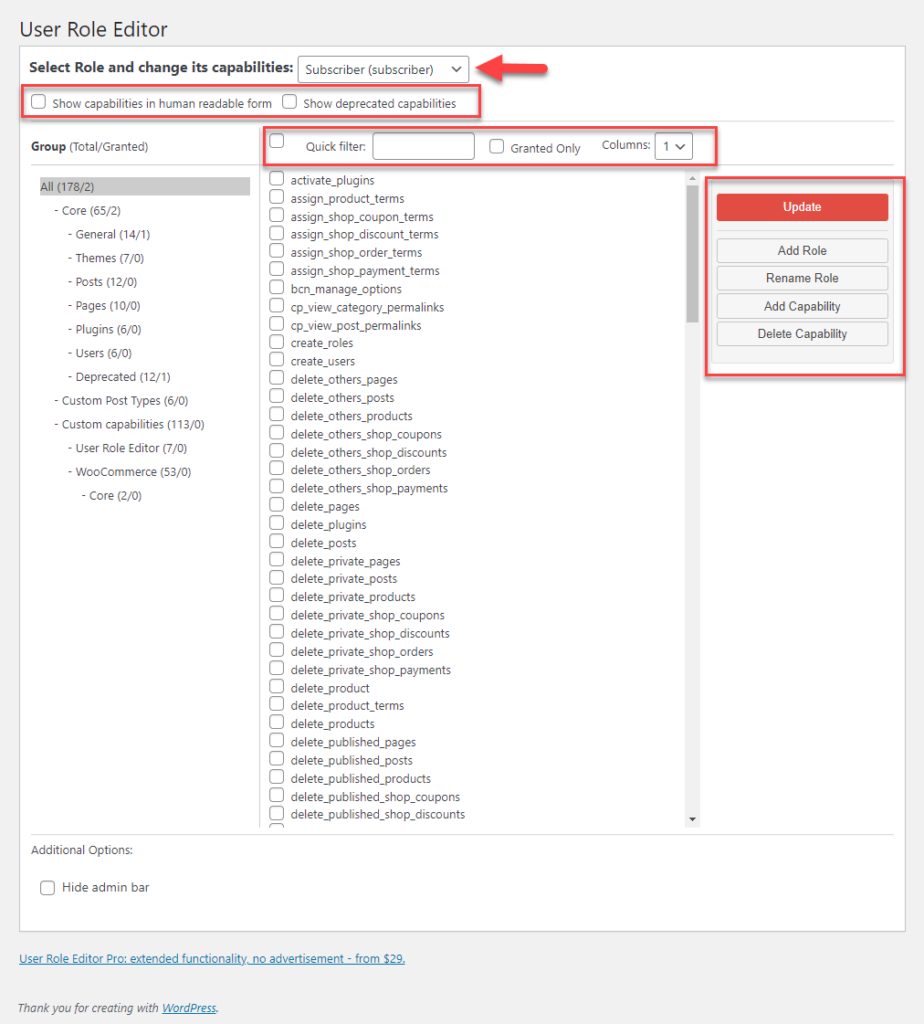Viewport: 924px width, 1024px height.
Task: Click the delete_pages label
Action: pyautogui.click(x=325, y=507)
